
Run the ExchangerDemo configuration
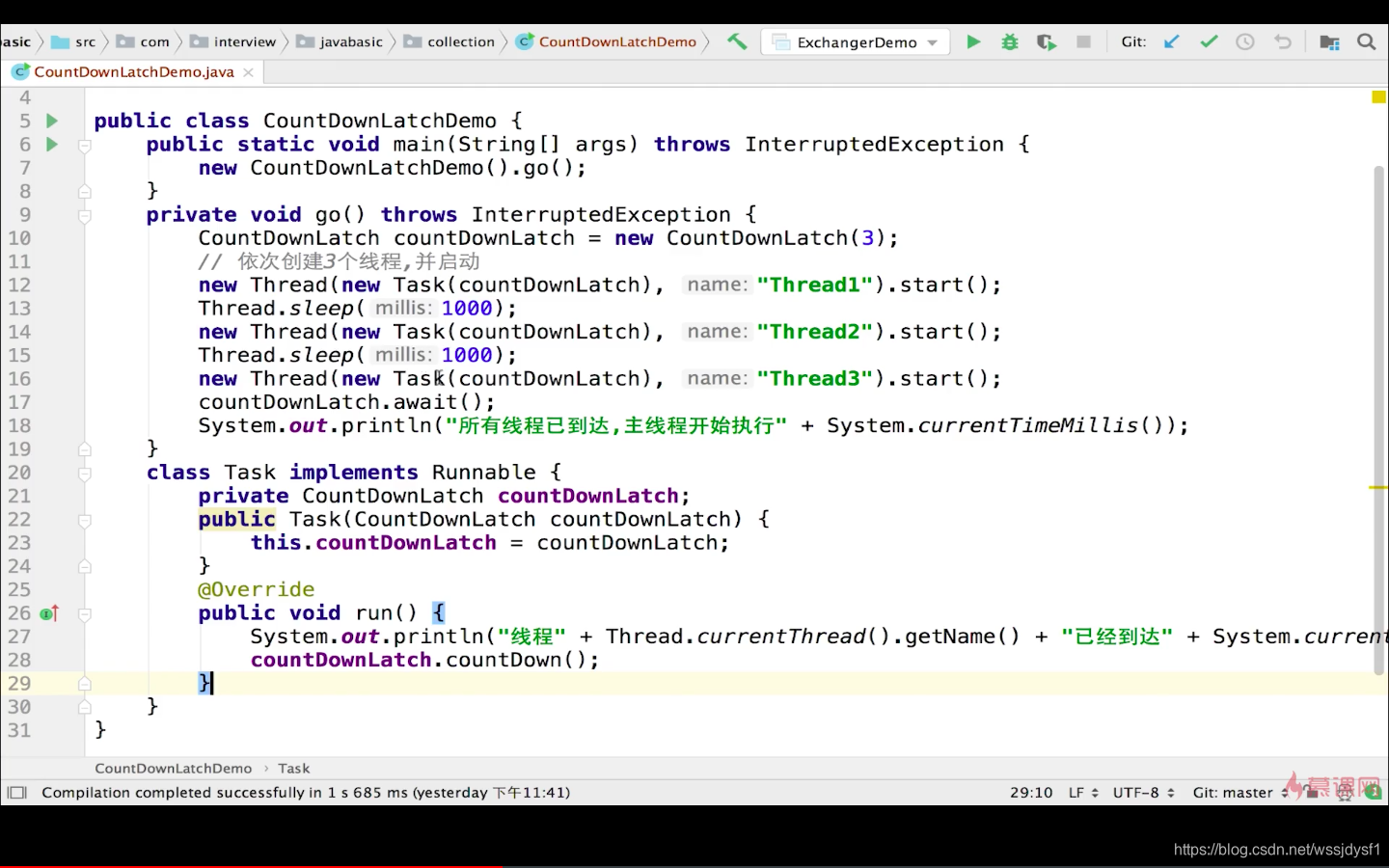coord(973,41)
